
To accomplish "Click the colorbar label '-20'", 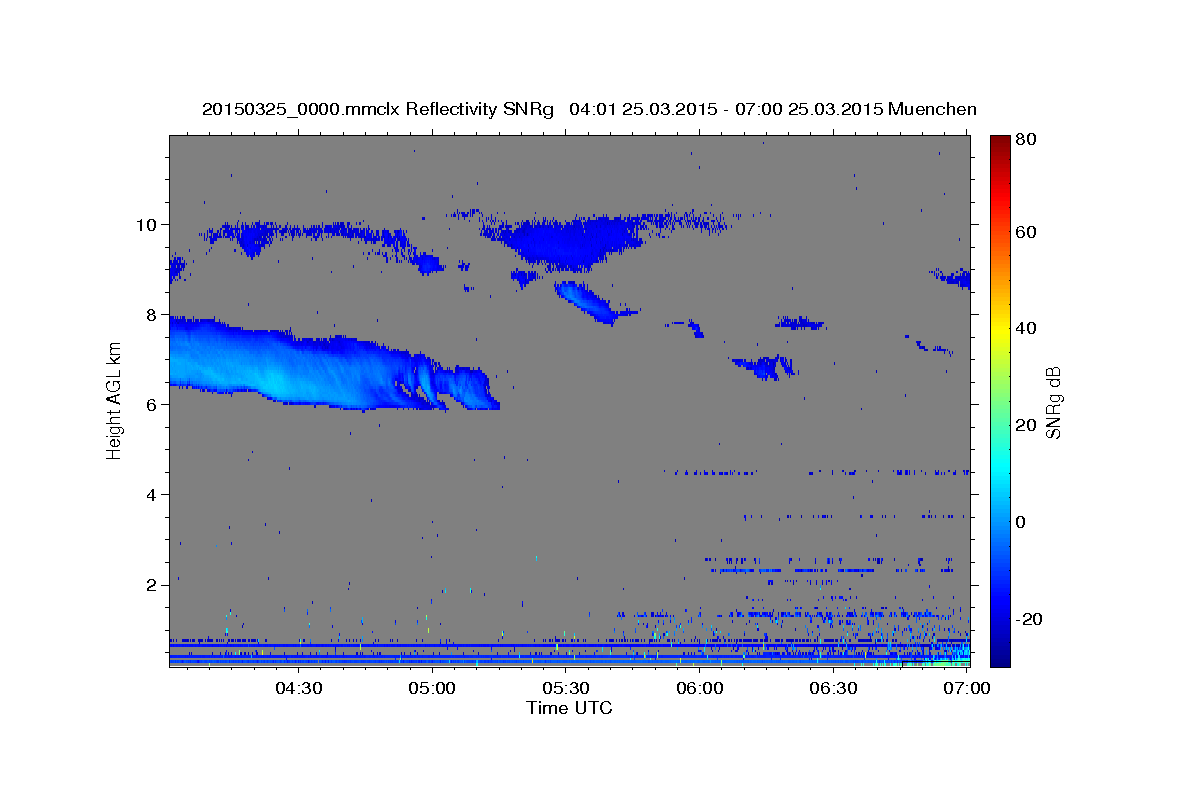I will 1028,619.
